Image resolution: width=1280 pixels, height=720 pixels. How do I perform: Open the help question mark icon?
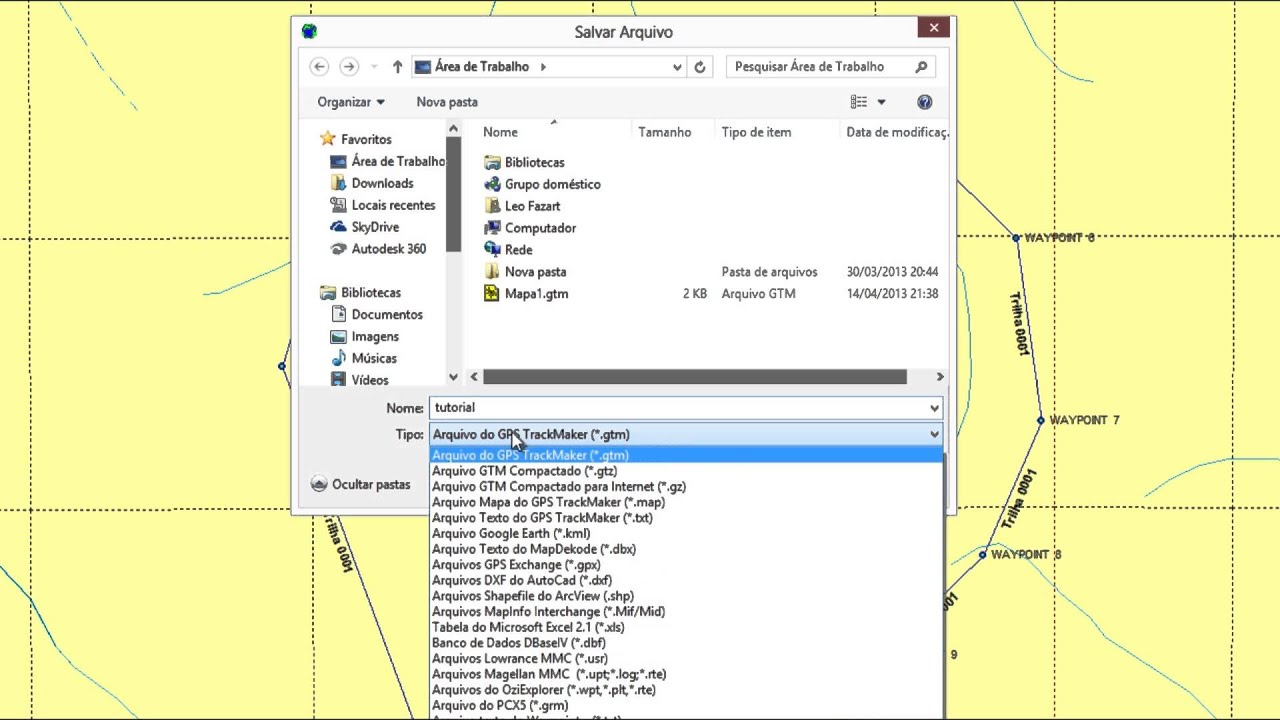tap(925, 102)
